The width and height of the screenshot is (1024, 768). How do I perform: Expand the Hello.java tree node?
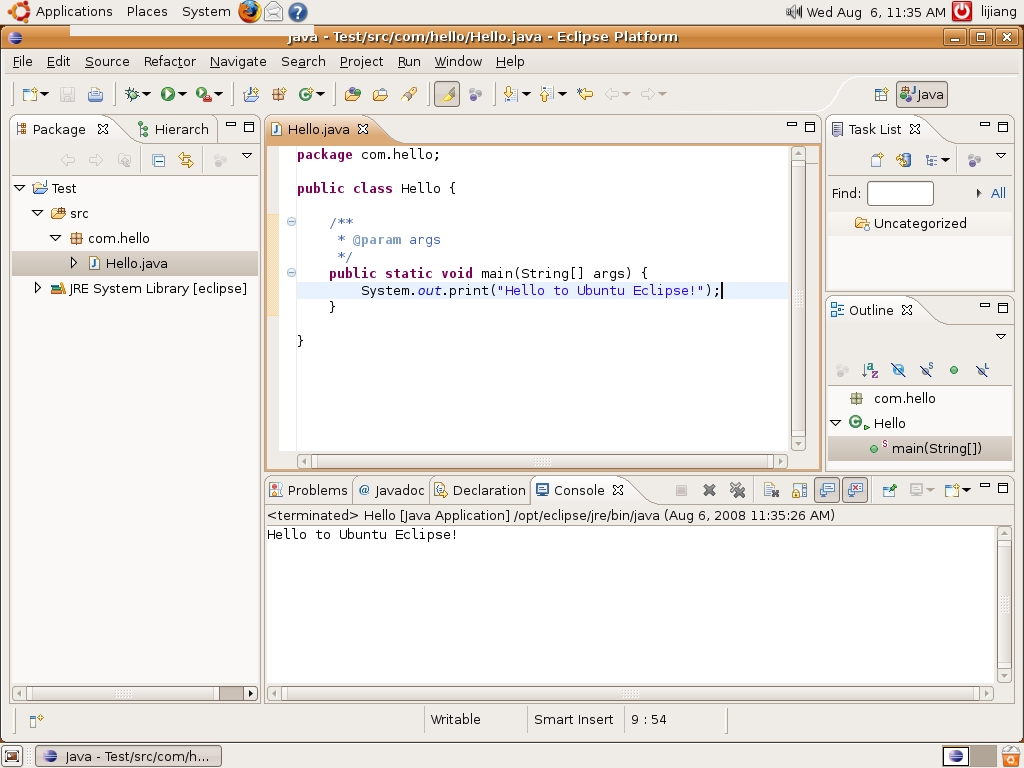(74, 263)
